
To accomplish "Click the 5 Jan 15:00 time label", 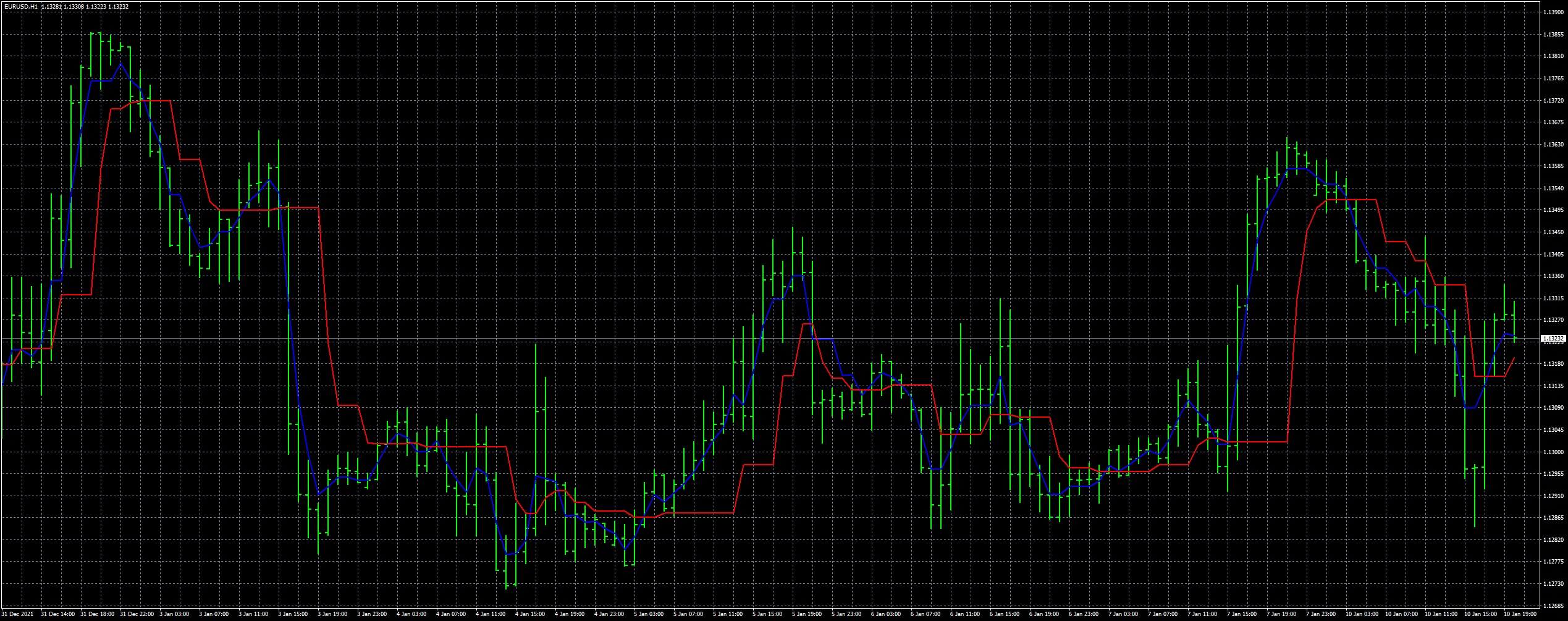I will [x=768, y=614].
